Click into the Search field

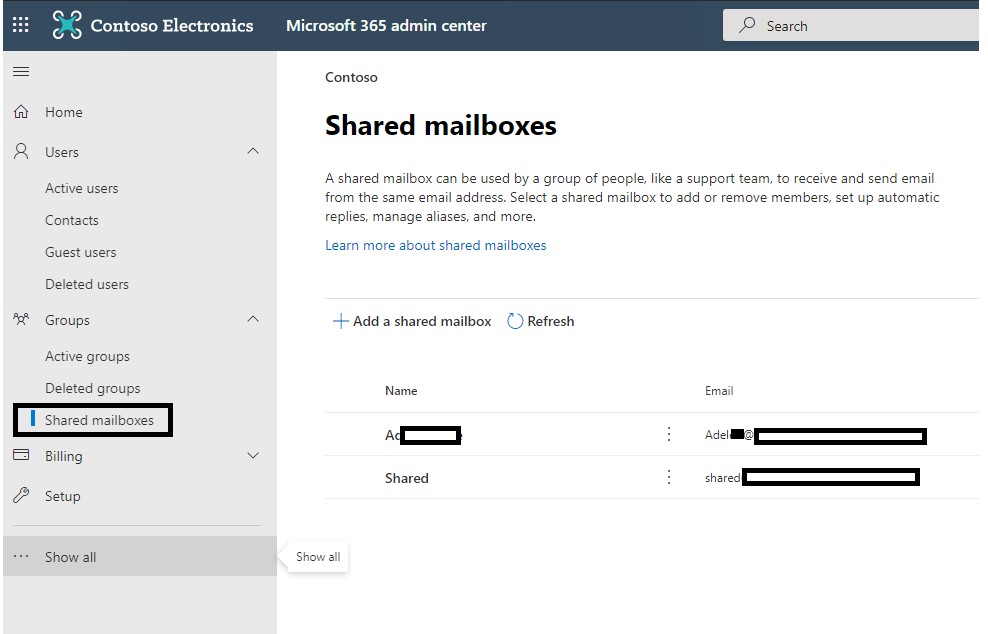pos(851,25)
